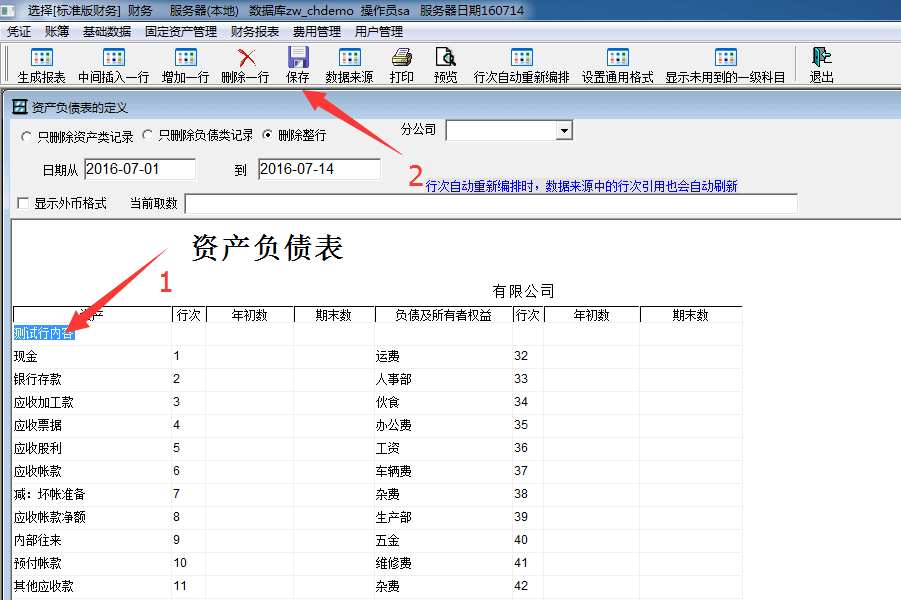Open the 财务报表 menu
The height and width of the screenshot is (600, 901).
255,31
